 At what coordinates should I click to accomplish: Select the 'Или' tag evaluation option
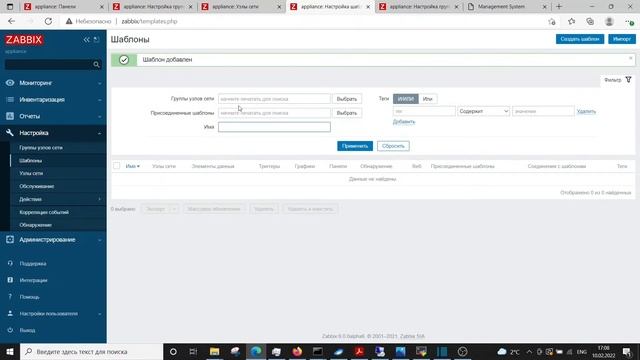[427, 99]
